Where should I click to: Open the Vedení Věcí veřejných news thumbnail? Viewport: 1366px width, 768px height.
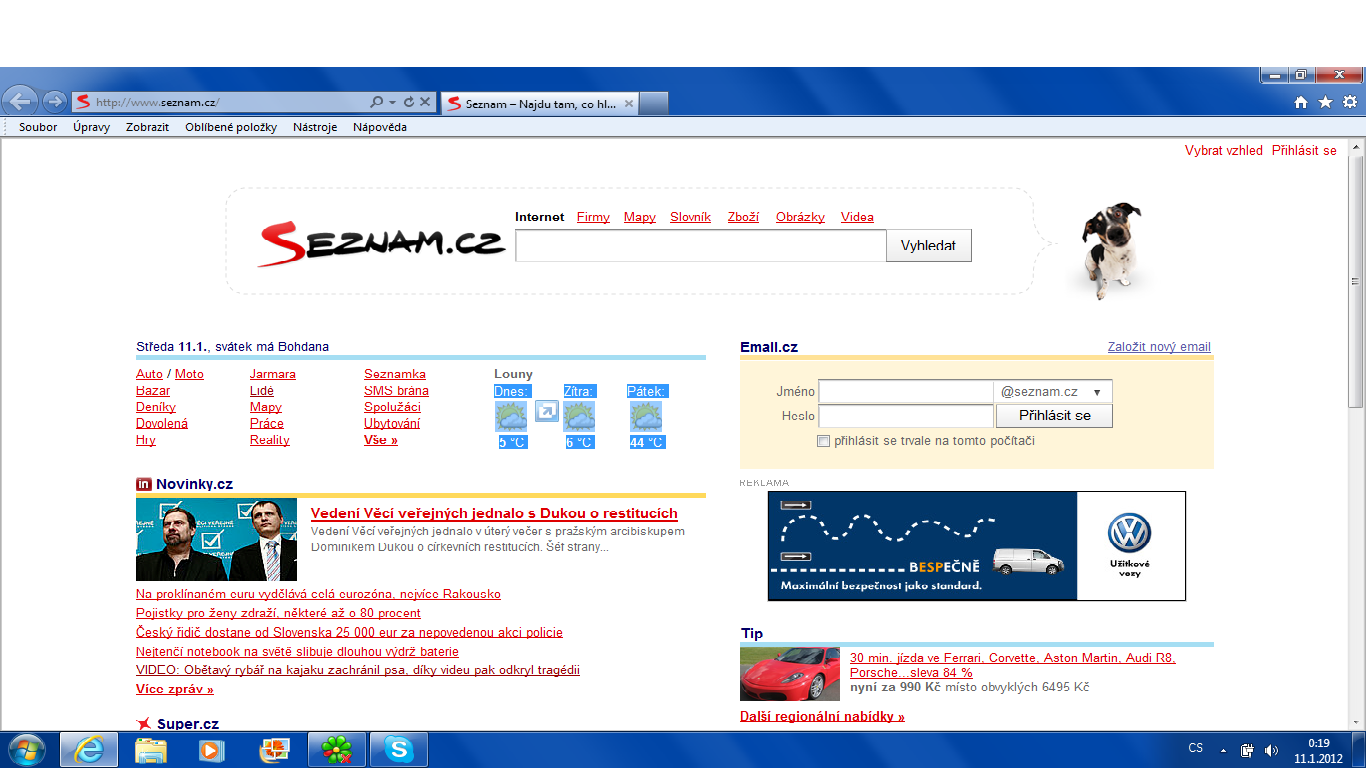point(216,539)
